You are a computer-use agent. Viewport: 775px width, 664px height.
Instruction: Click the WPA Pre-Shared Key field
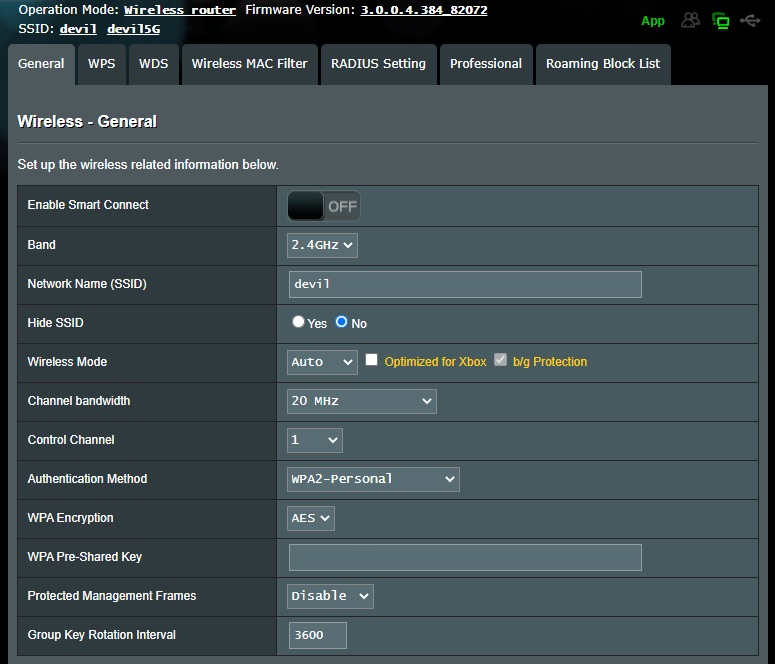click(x=465, y=558)
